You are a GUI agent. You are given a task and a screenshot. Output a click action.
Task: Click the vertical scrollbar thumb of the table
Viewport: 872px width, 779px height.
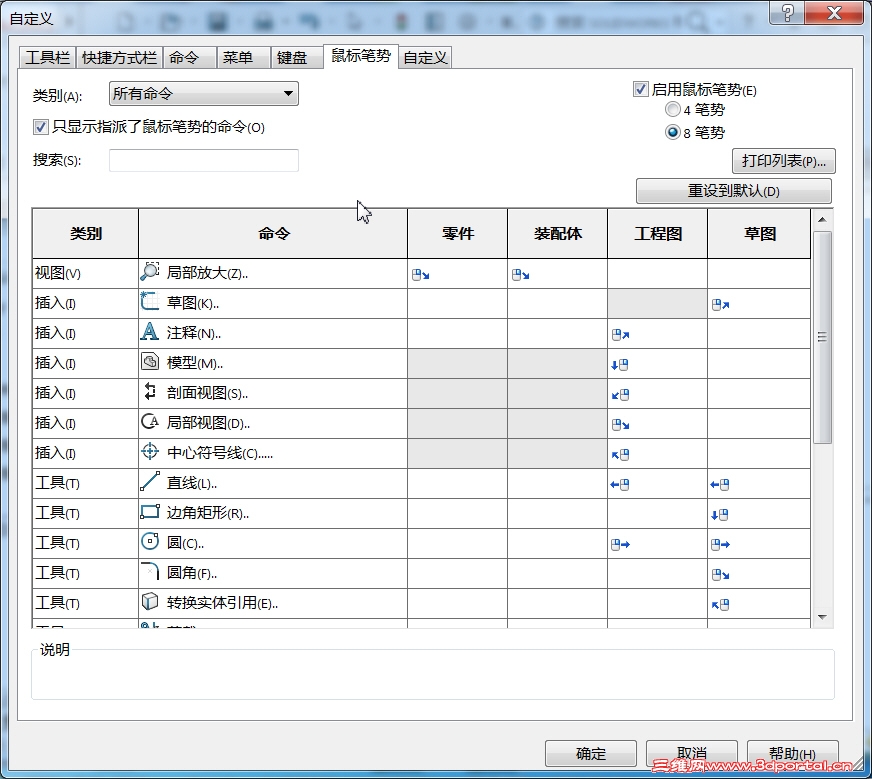coord(822,337)
